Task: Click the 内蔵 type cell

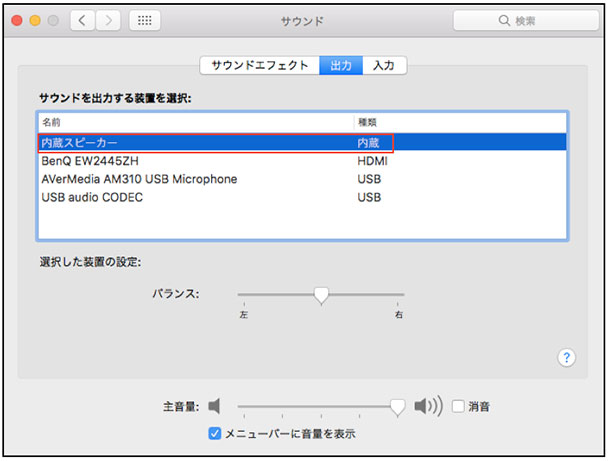Action: pos(368,143)
